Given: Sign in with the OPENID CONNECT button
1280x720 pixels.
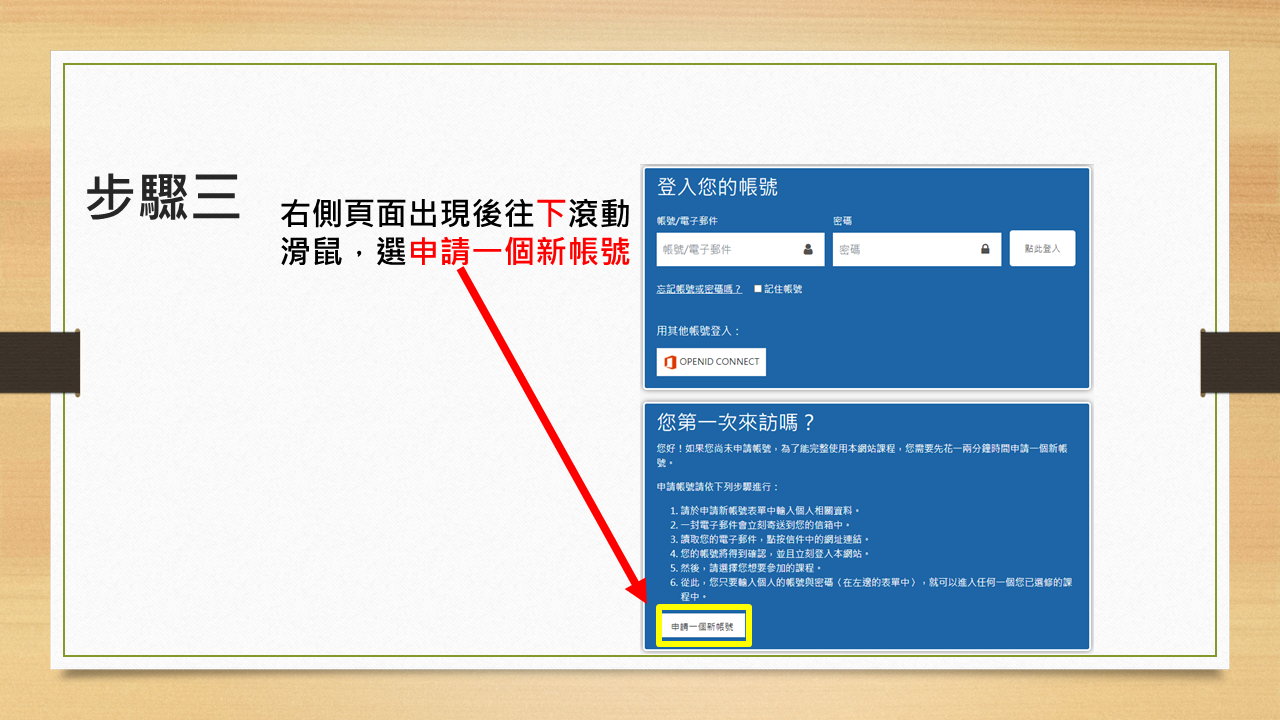Looking at the screenshot, I should click(711, 362).
